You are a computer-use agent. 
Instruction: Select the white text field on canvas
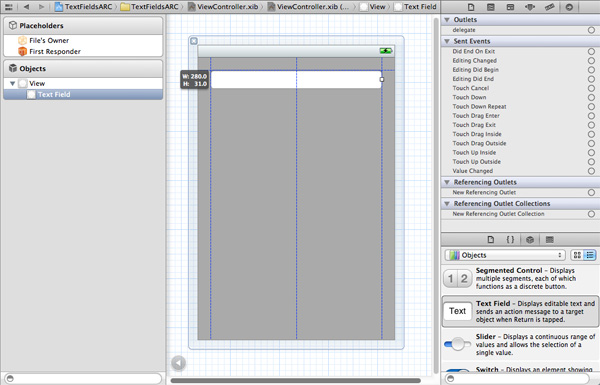[x=296, y=80]
